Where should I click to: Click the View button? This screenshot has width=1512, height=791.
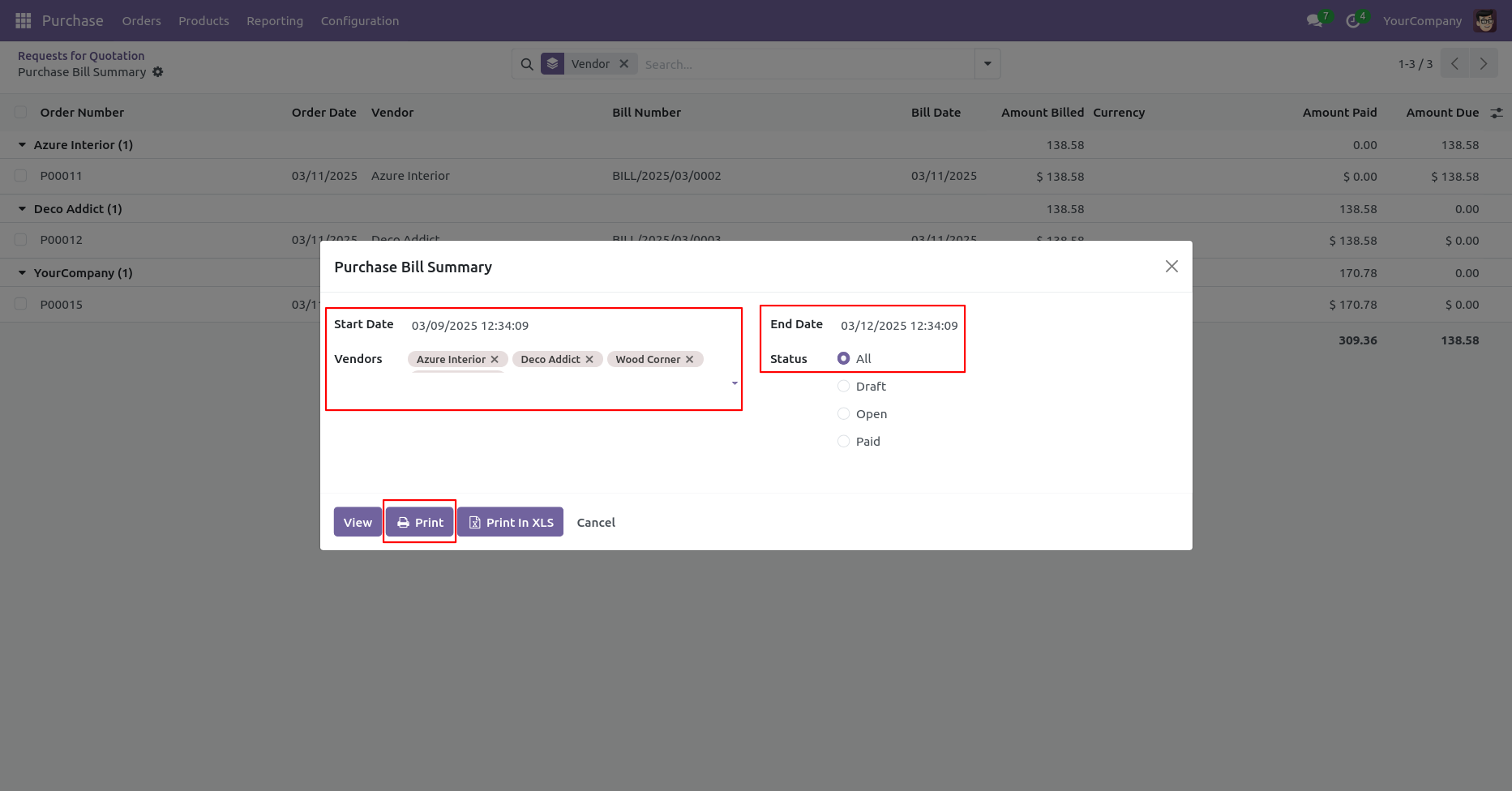point(358,523)
